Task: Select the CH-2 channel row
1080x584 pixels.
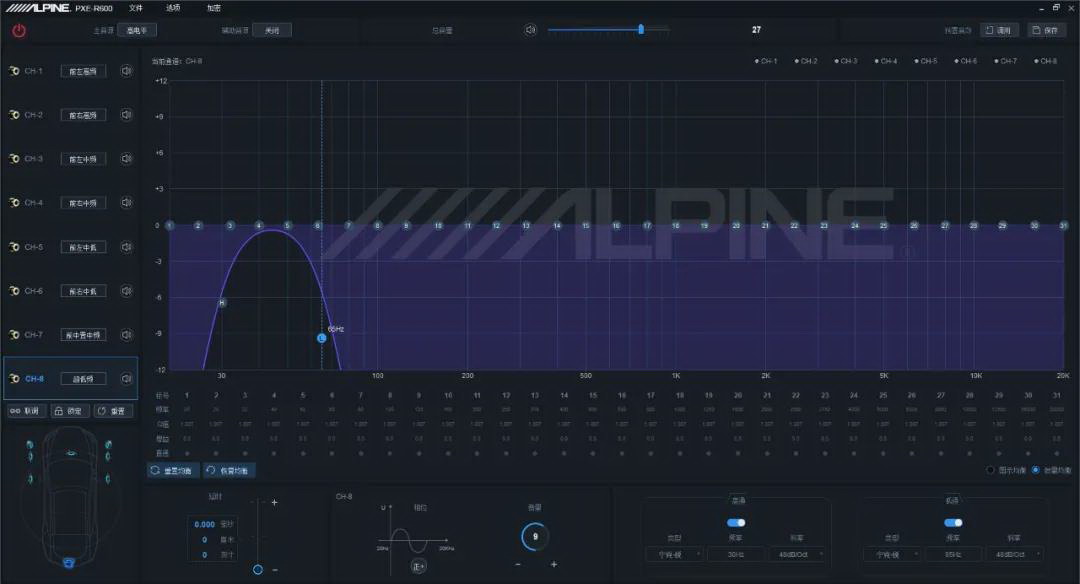Action: click(x=70, y=115)
